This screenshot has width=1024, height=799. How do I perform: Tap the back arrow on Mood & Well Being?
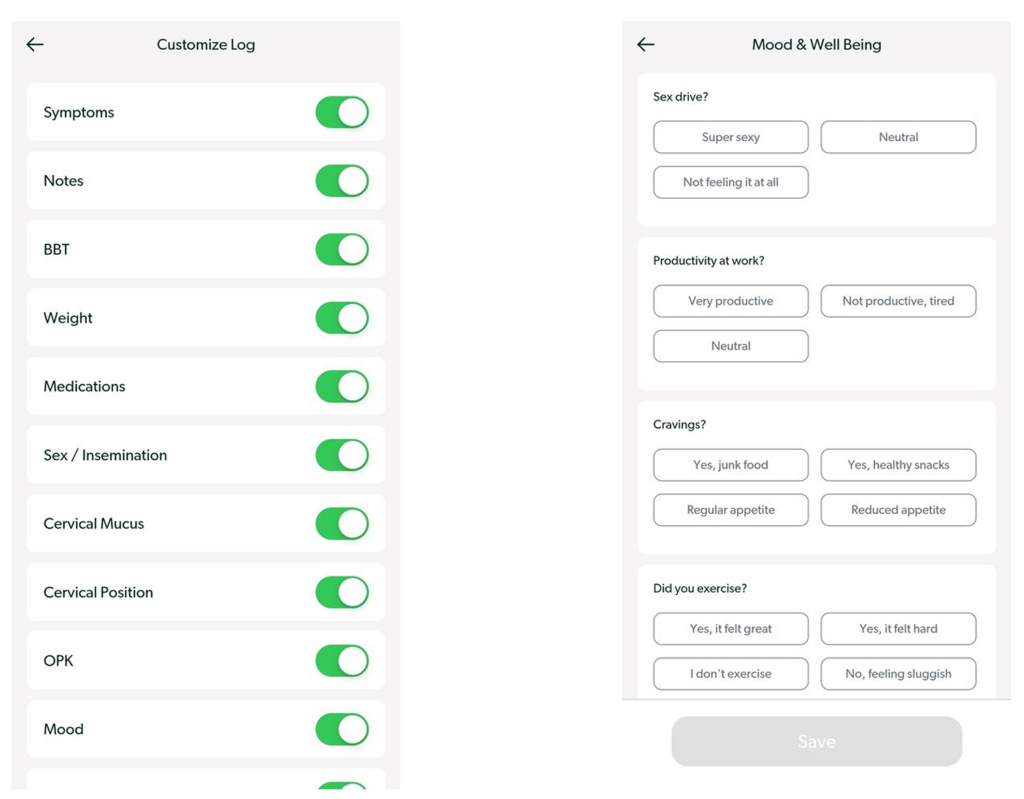point(646,44)
